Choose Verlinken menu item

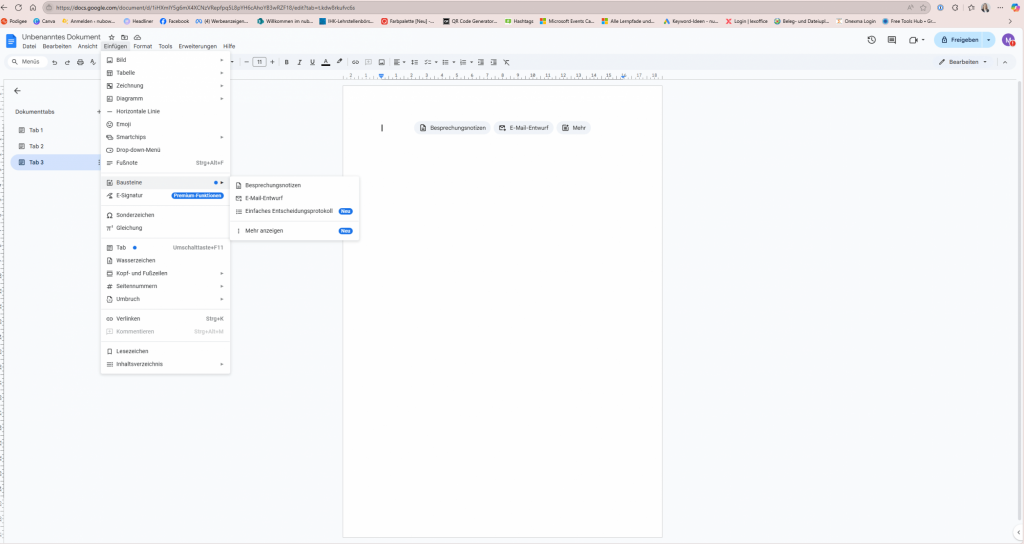coord(165,319)
